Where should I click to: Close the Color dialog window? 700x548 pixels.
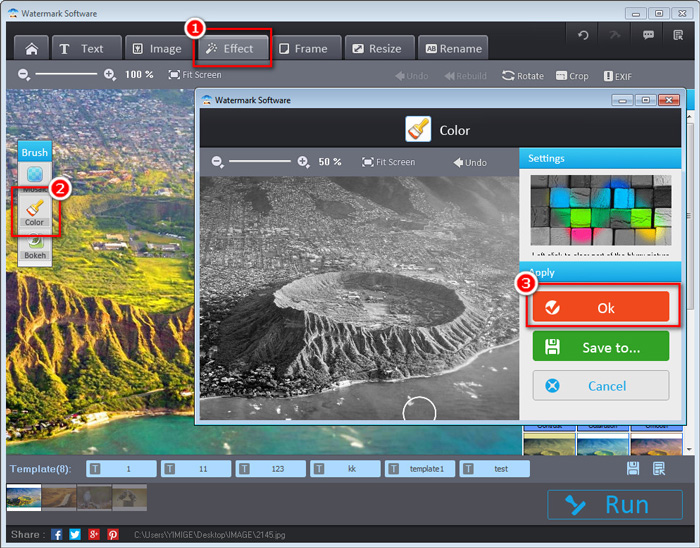(669, 100)
